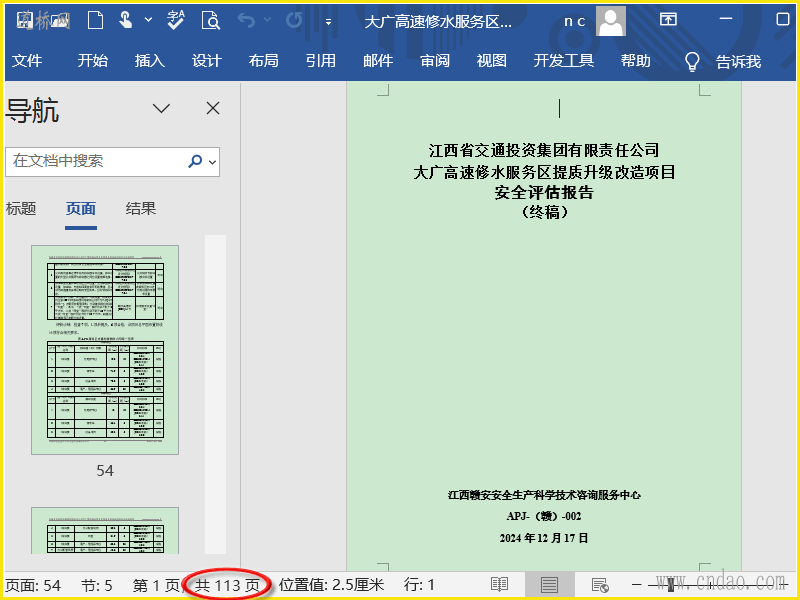Screen dimensions: 800x600
Task: Open the 文件 menu
Action: coord(27,61)
